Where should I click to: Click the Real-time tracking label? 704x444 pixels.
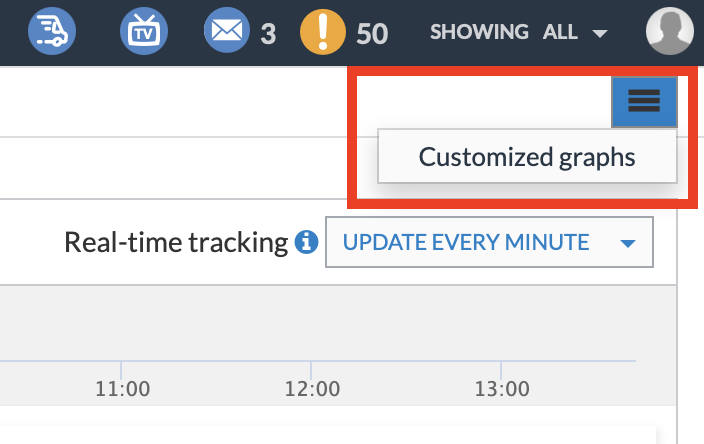(x=176, y=242)
